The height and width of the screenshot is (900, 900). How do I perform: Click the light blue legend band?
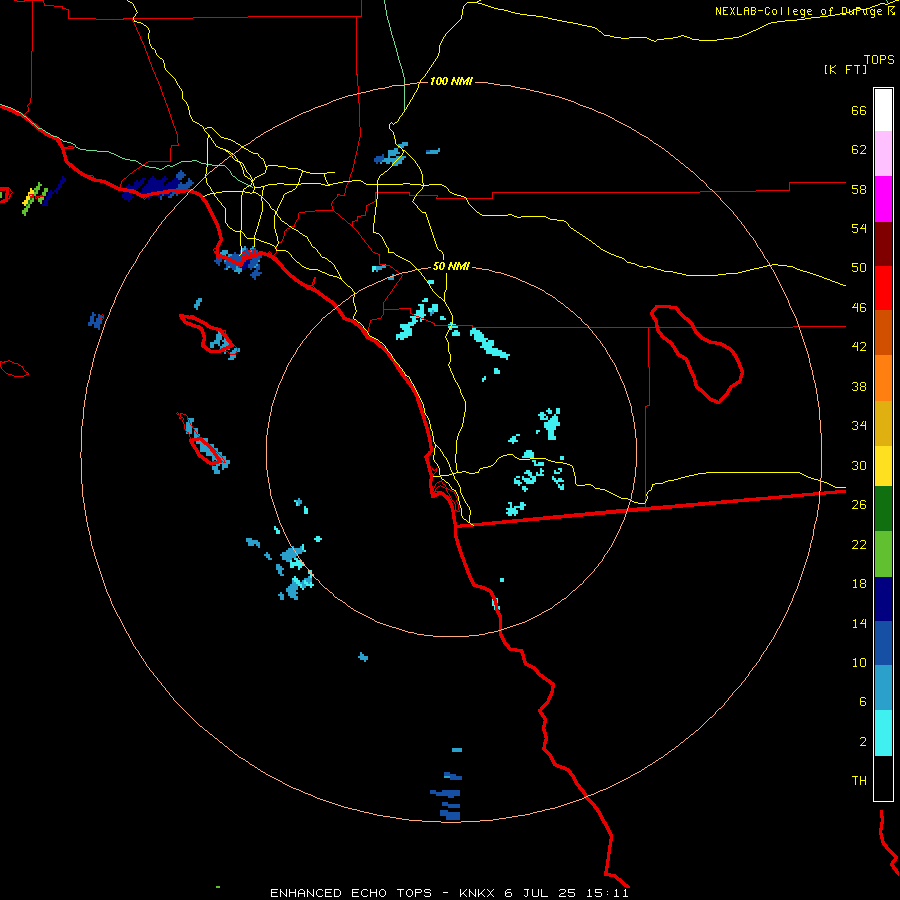pos(883,688)
